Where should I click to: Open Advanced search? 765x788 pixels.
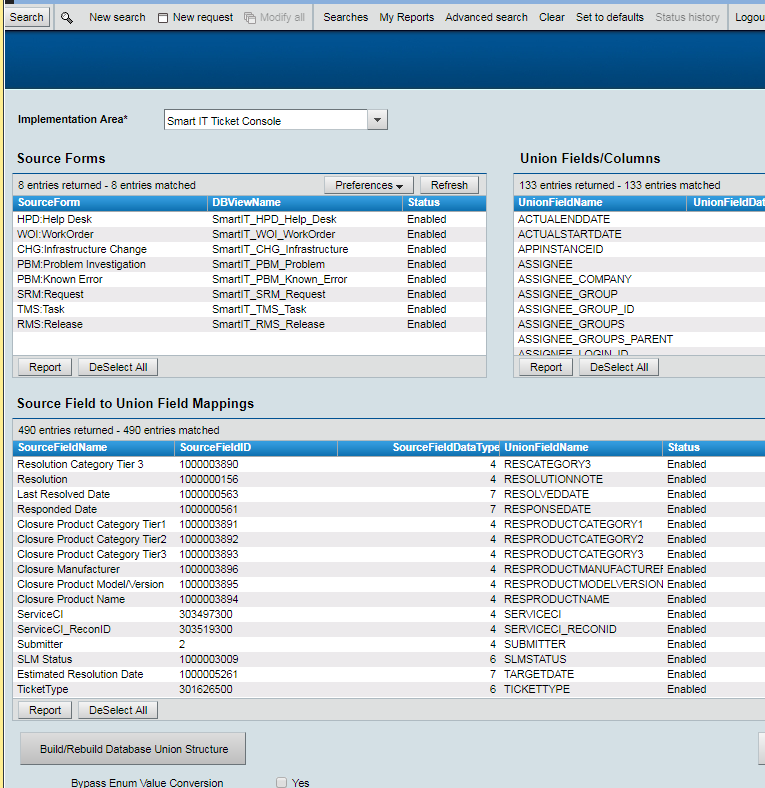486,17
